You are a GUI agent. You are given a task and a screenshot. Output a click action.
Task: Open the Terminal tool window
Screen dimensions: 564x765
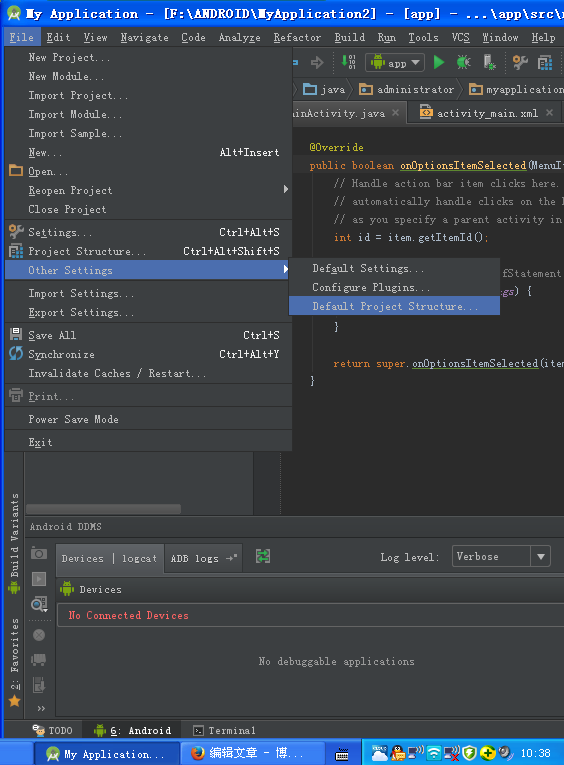coord(224,730)
